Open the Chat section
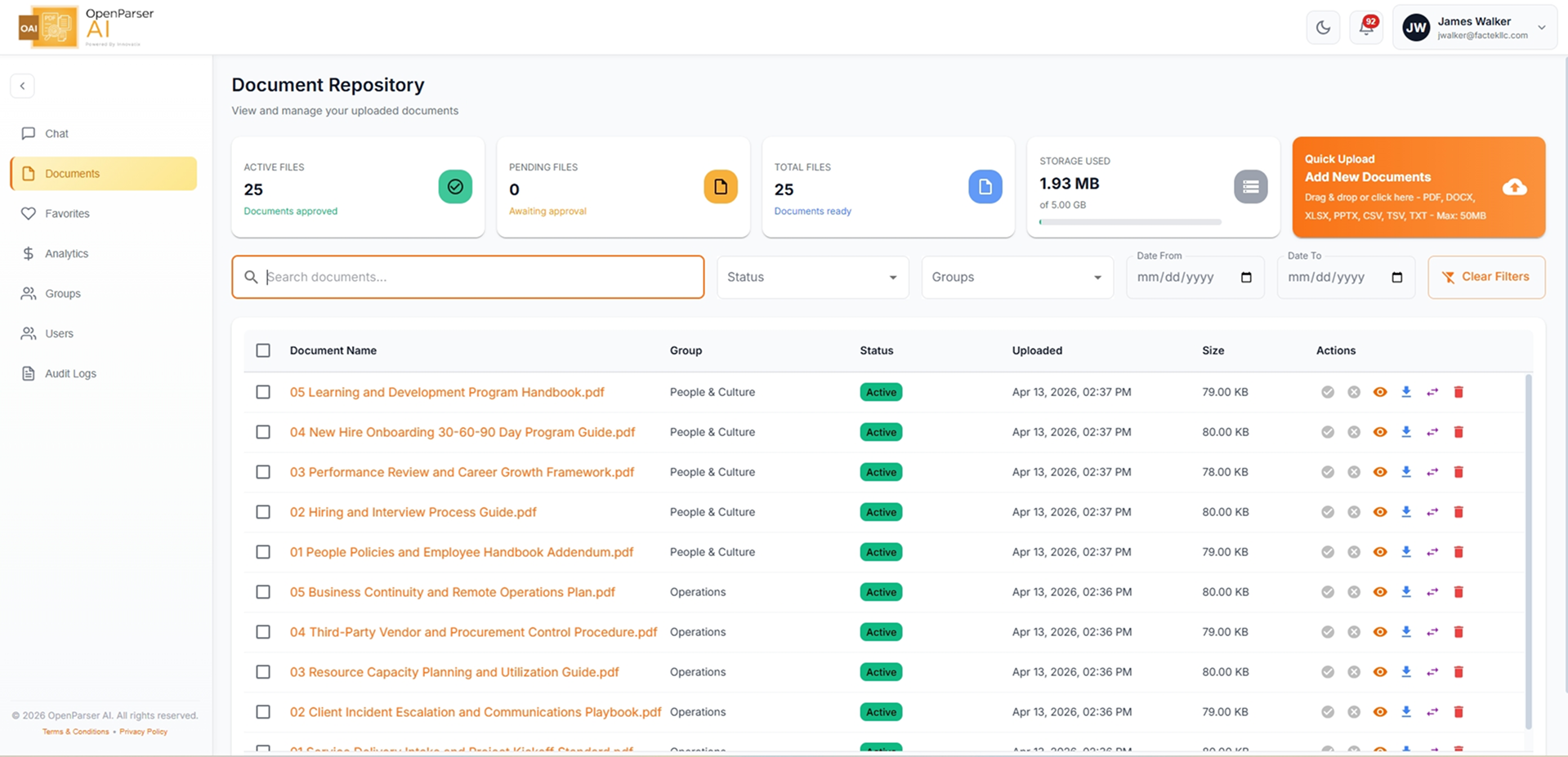 click(x=104, y=133)
